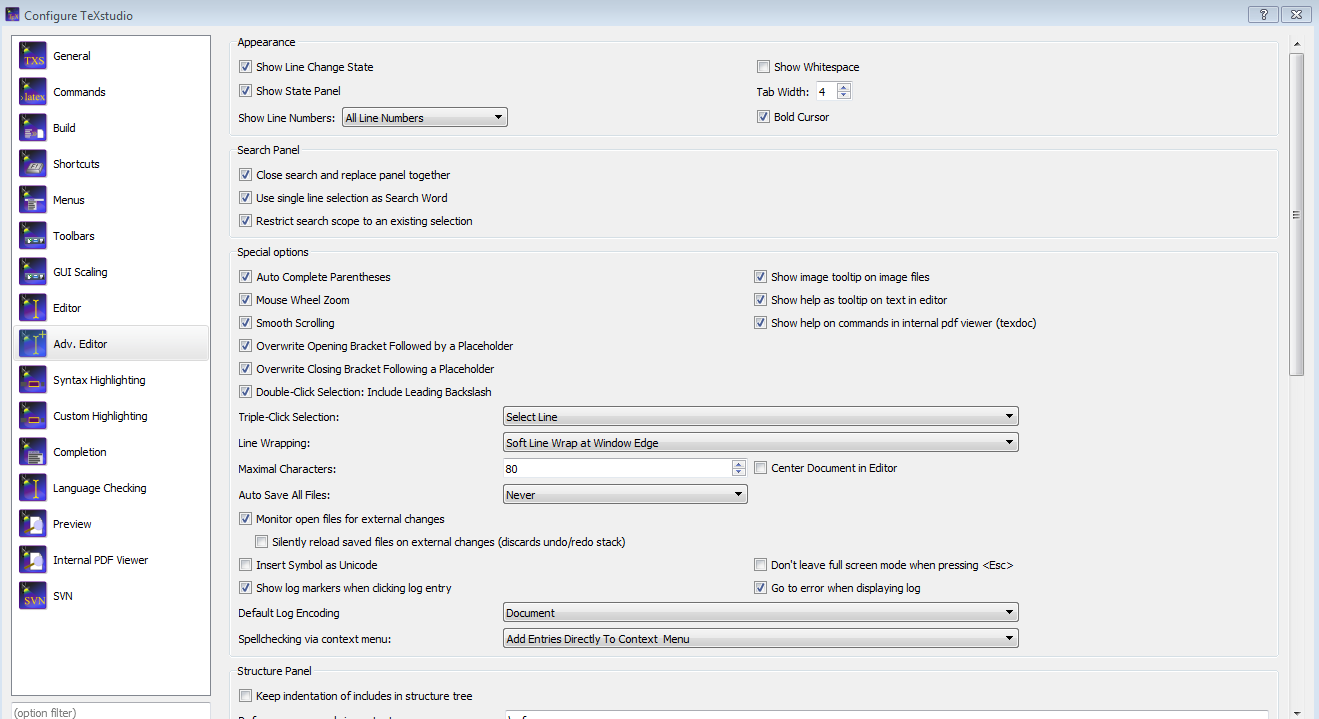This screenshot has width=1319, height=719.
Task: Expand the Auto Save All Files dropdown
Action: [625, 495]
